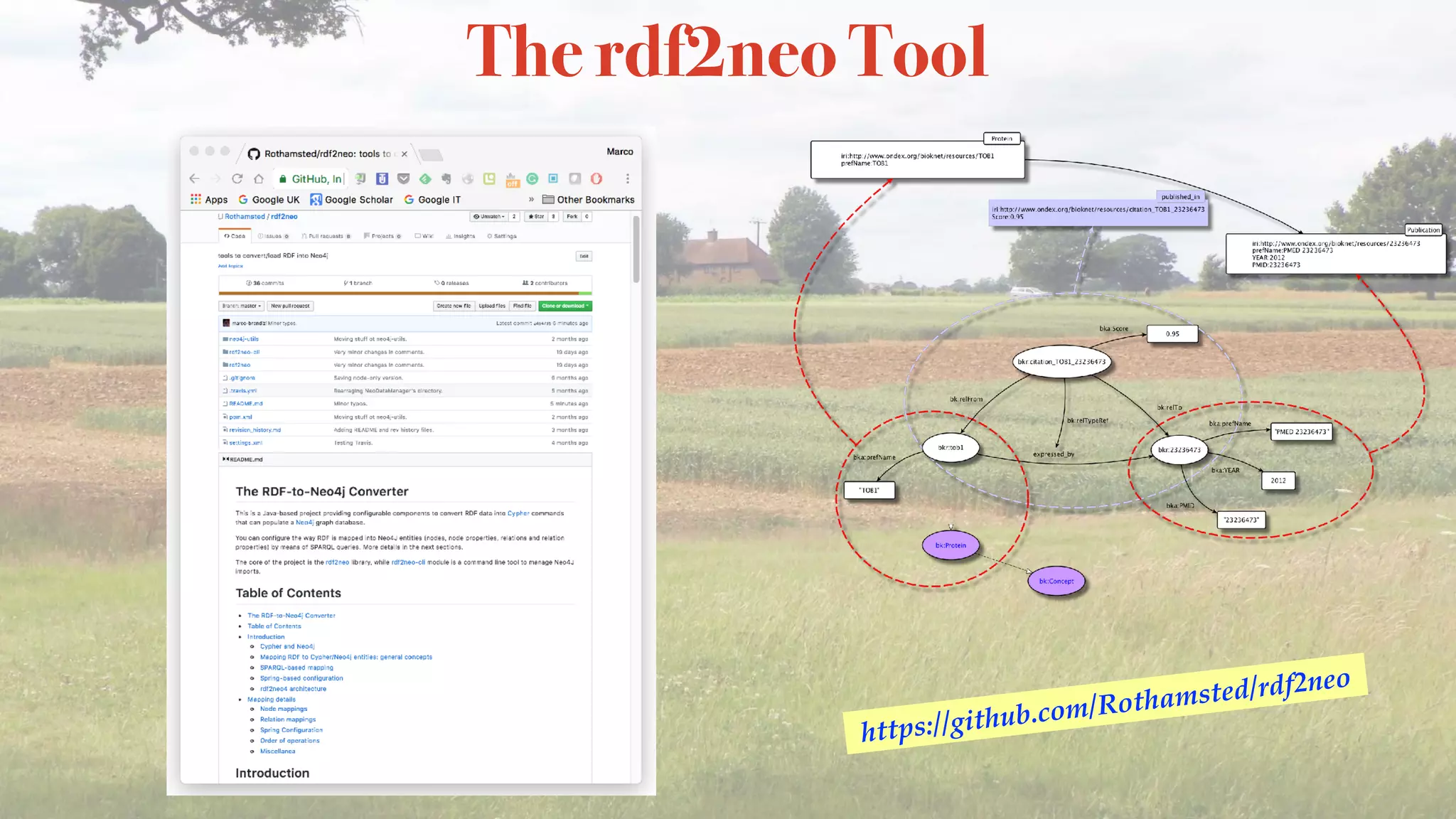Click the language breakdown color bar
The height and width of the screenshot is (819, 1456).
[405, 293]
